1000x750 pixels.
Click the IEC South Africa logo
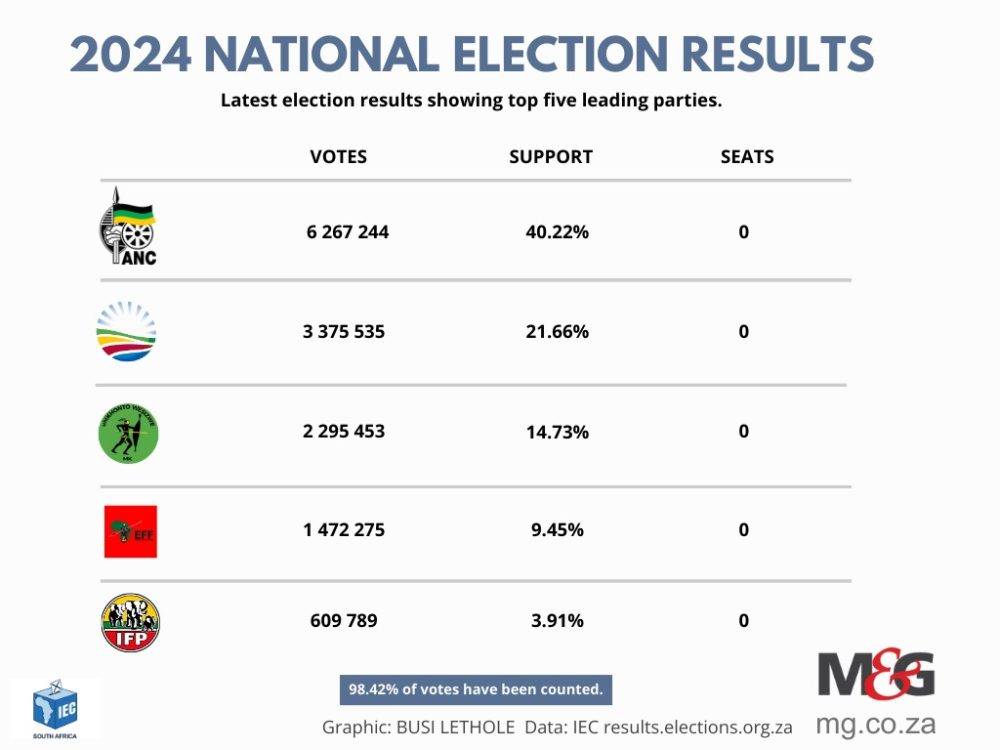coord(54,706)
